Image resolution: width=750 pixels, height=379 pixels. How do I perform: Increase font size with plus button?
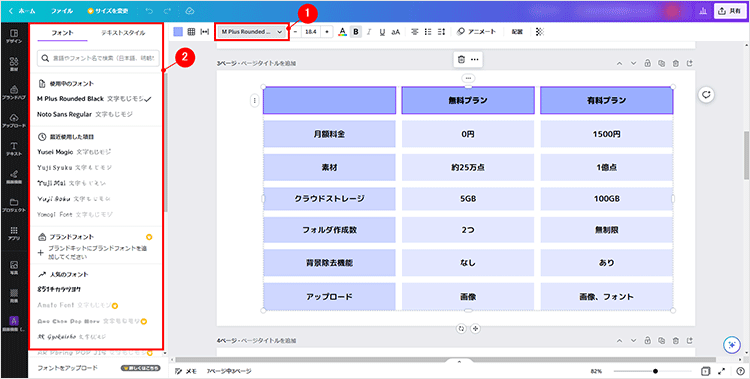(327, 32)
